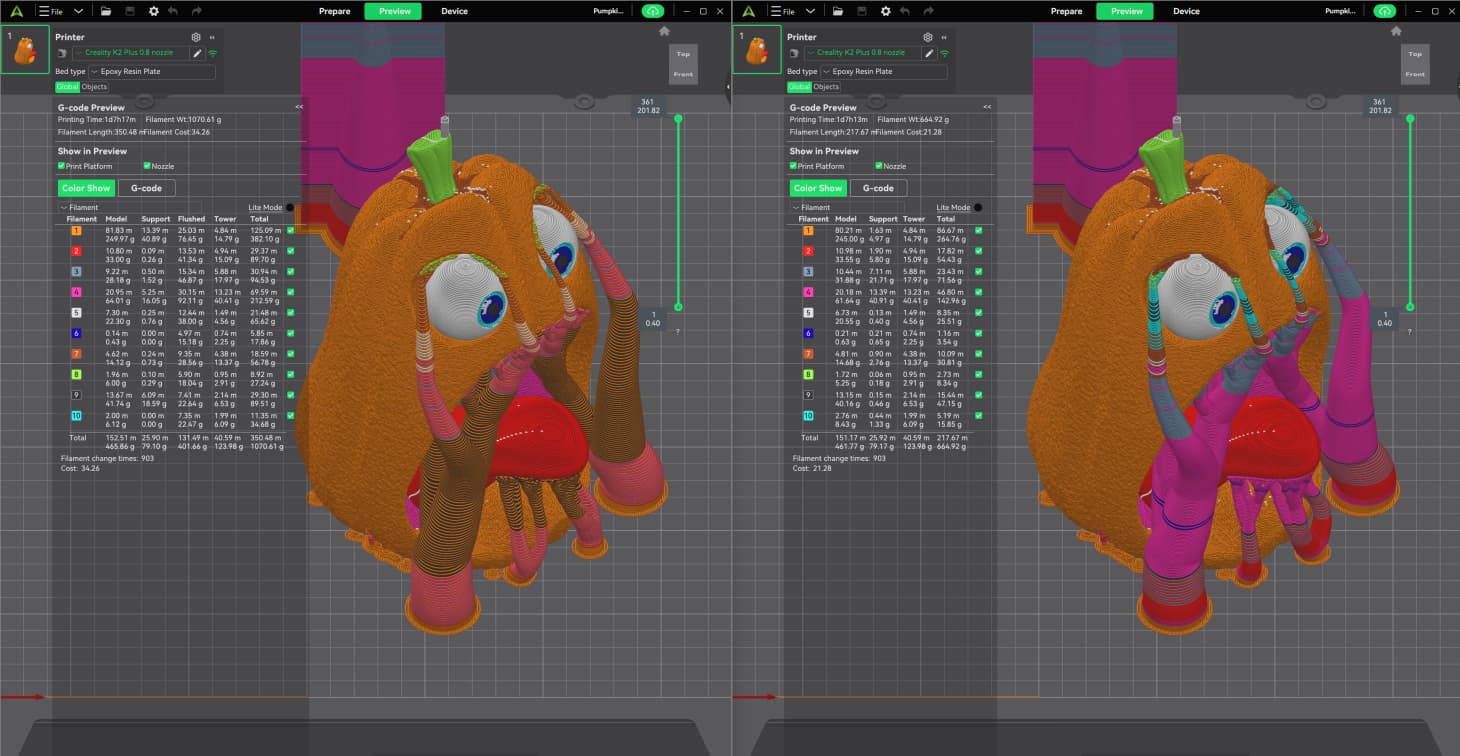This screenshot has height=756, width=1460.
Task: Click Wi-Fi connection icon beside right window's printer name
Action: point(944,53)
